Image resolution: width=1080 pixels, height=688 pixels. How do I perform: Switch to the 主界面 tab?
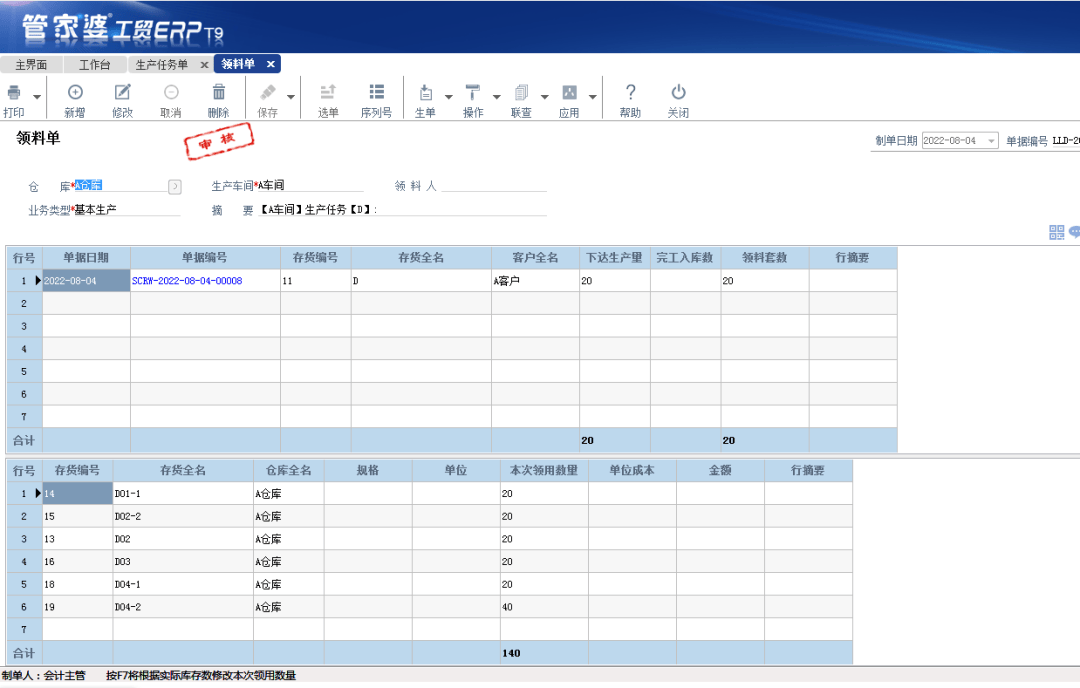tap(31, 65)
